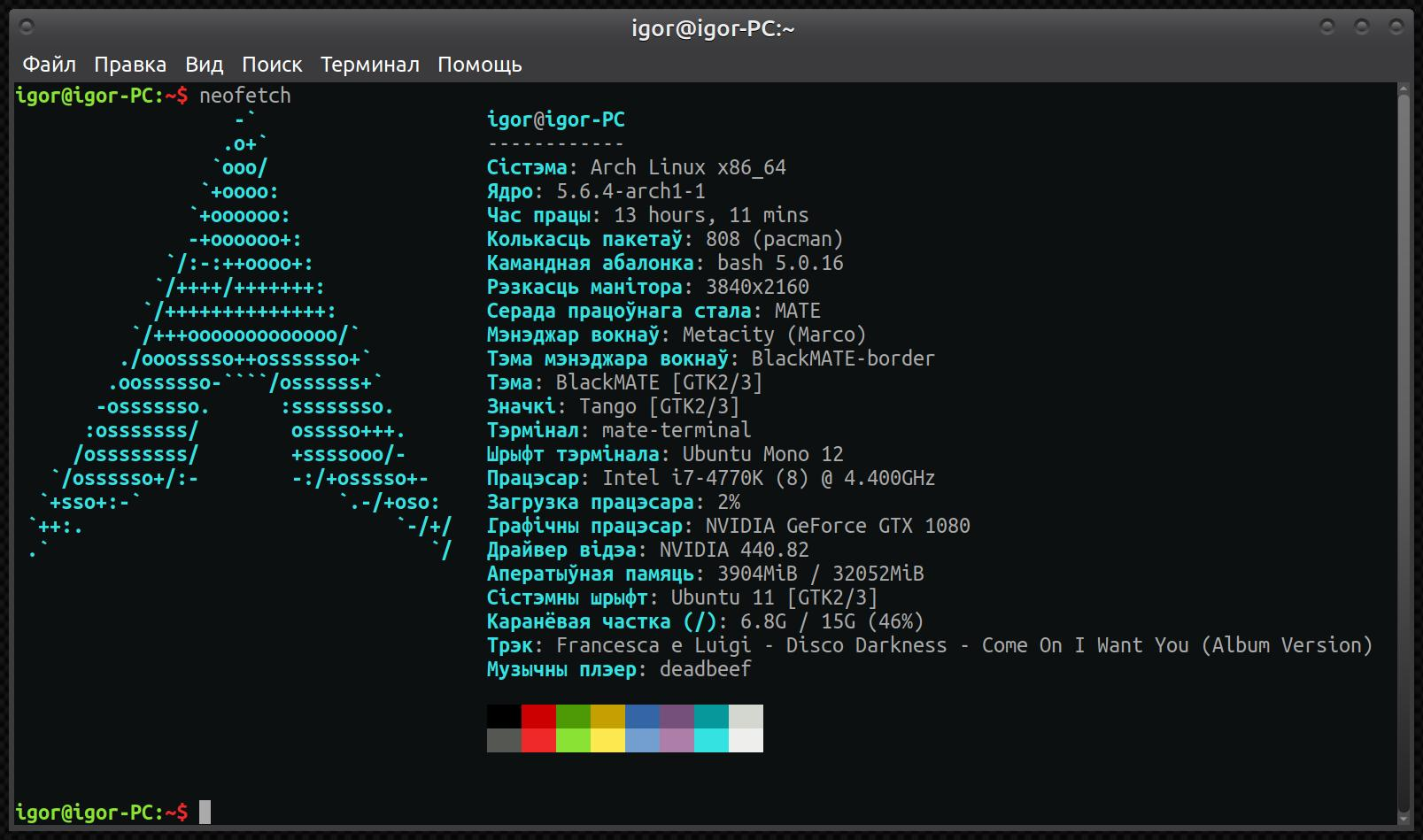Open the Терминал menu

pyautogui.click(x=370, y=65)
